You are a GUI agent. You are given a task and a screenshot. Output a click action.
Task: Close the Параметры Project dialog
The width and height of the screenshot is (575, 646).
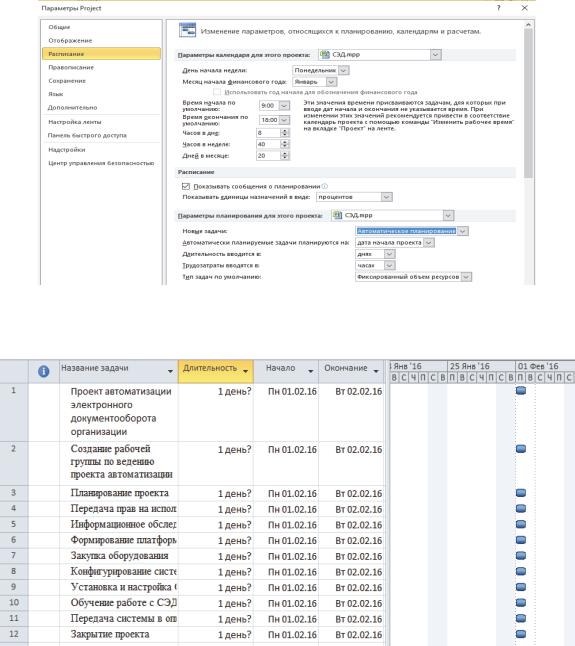(524, 8)
